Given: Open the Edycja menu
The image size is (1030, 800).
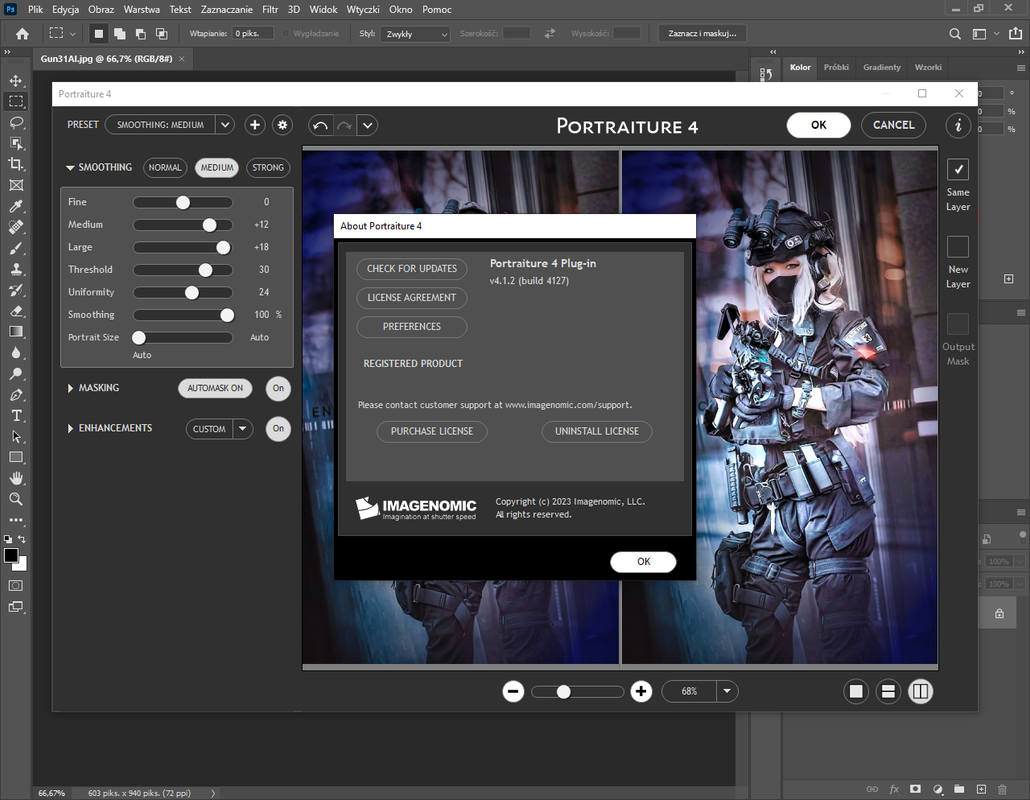Looking at the screenshot, I should [x=66, y=9].
